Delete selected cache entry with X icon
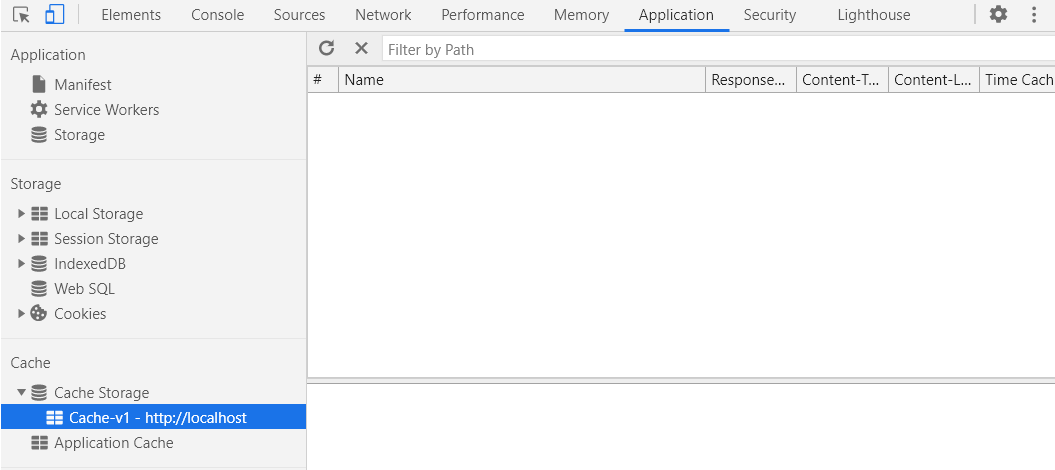This screenshot has width=1055, height=470. pyautogui.click(x=361, y=48)
